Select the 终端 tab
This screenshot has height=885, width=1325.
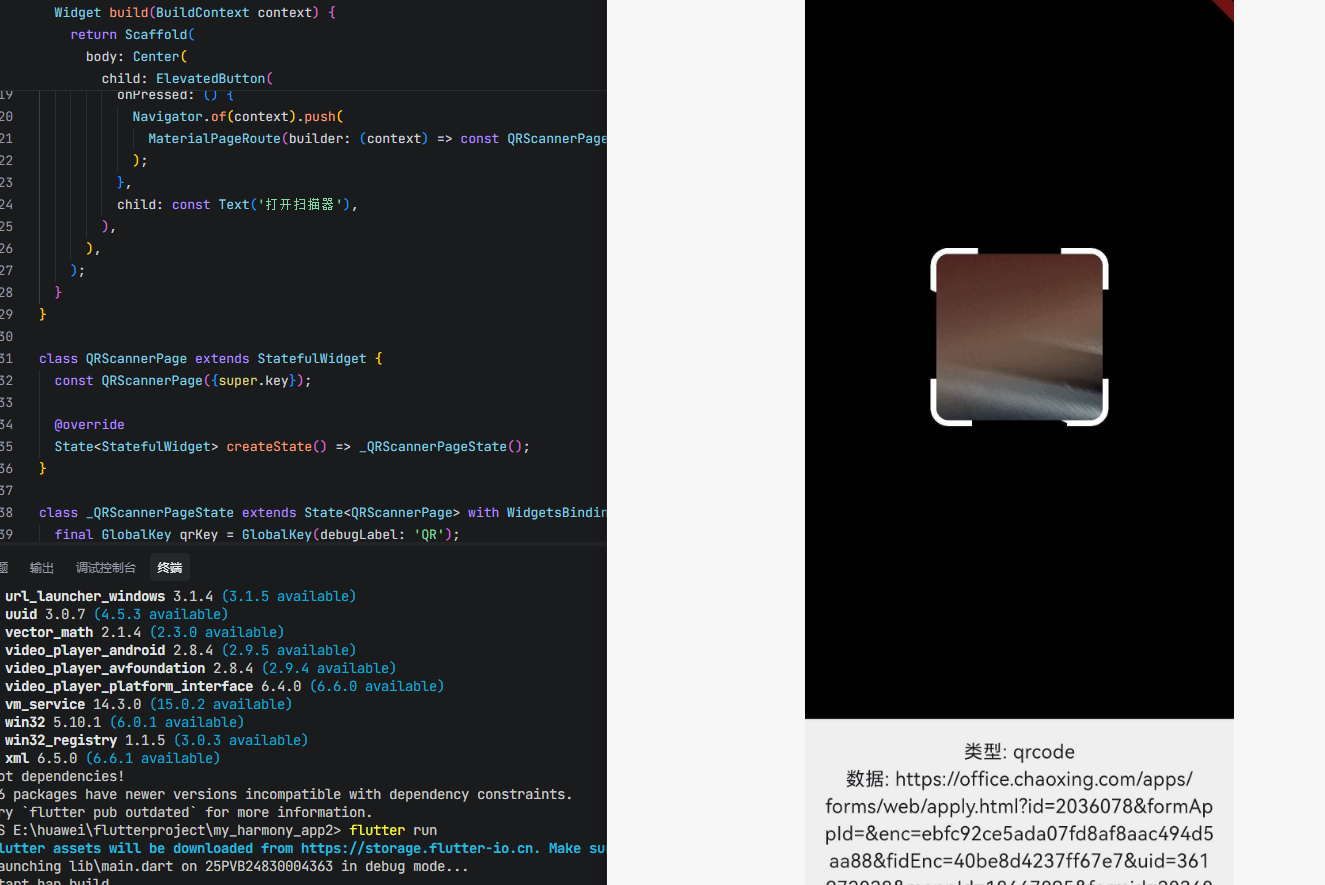pos(170,568)
